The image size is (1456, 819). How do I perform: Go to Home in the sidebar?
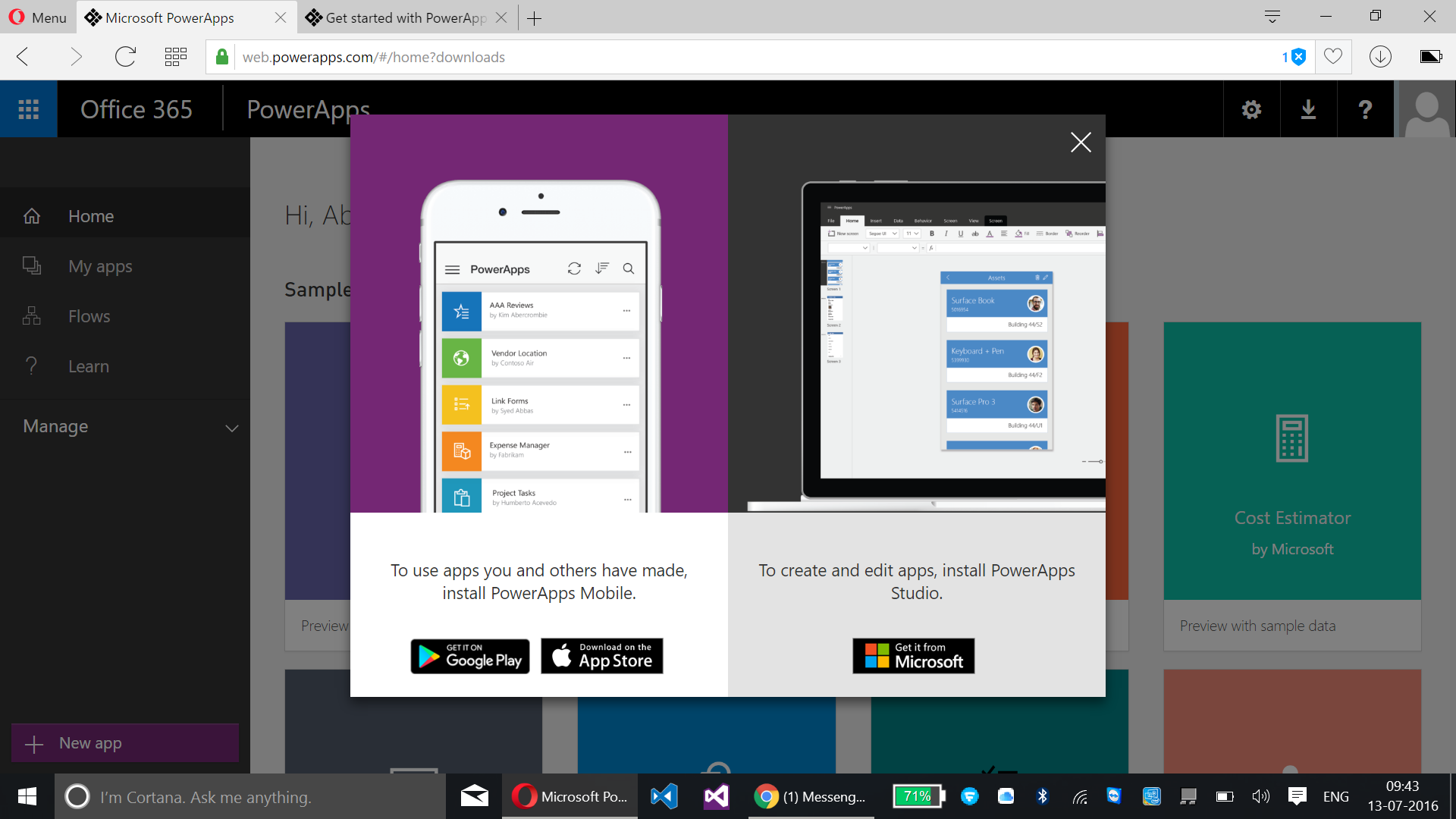[125, 216]
